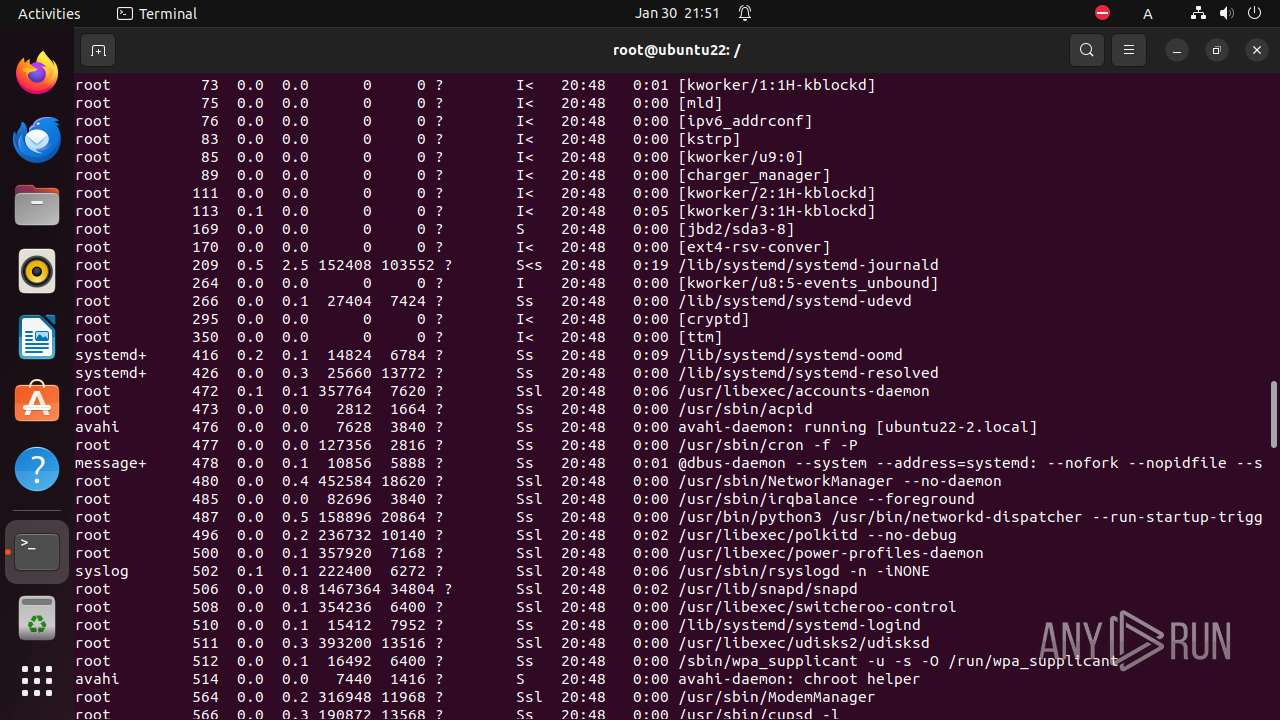Open Ubuntu Software from the dock
This screenshot has width=1280, height=720.
click(37, 402)
